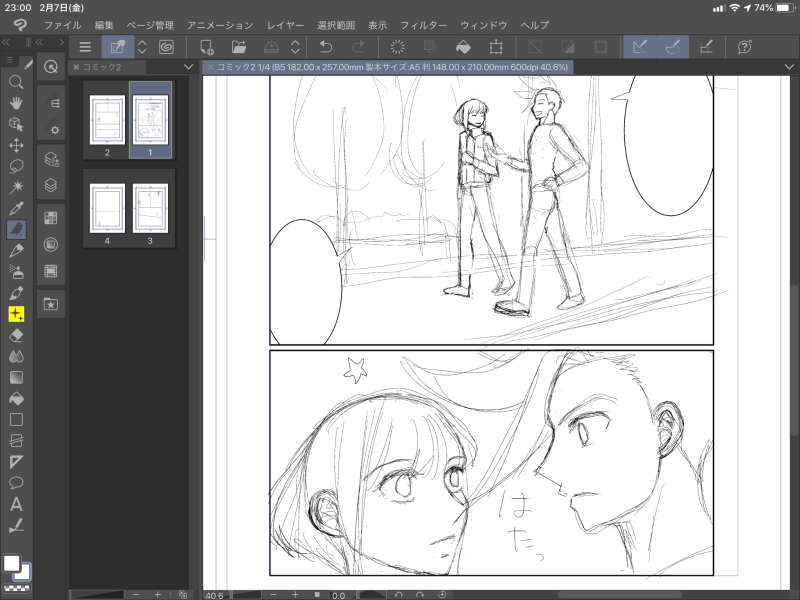Toggle Snap to Grid
800x600 pixels.
tap(706, 47)
